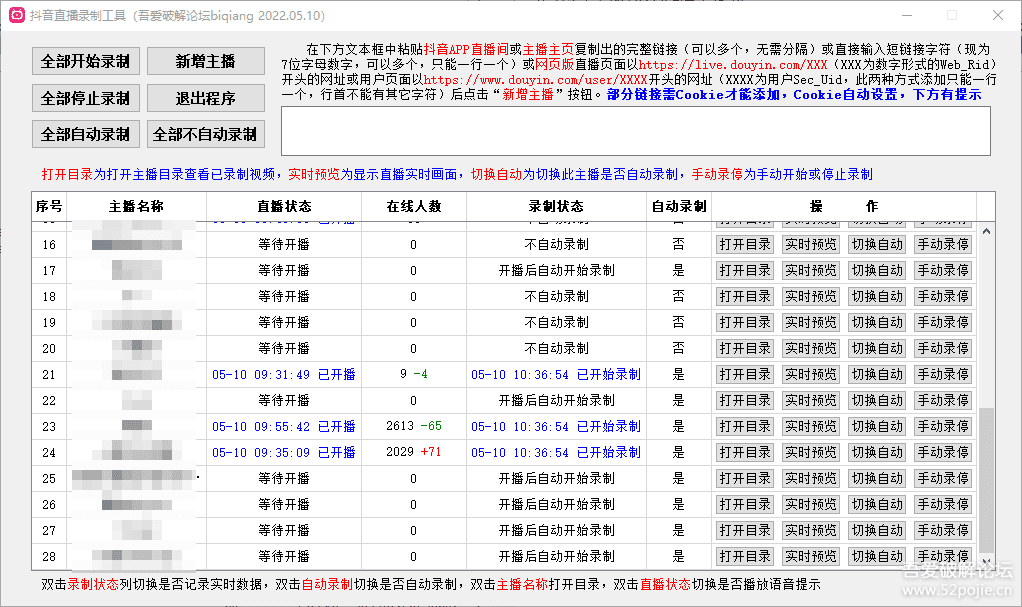Select row 21 recording status 已开始录制 cell
The image size is (1022, 607).
click(556, 374)
